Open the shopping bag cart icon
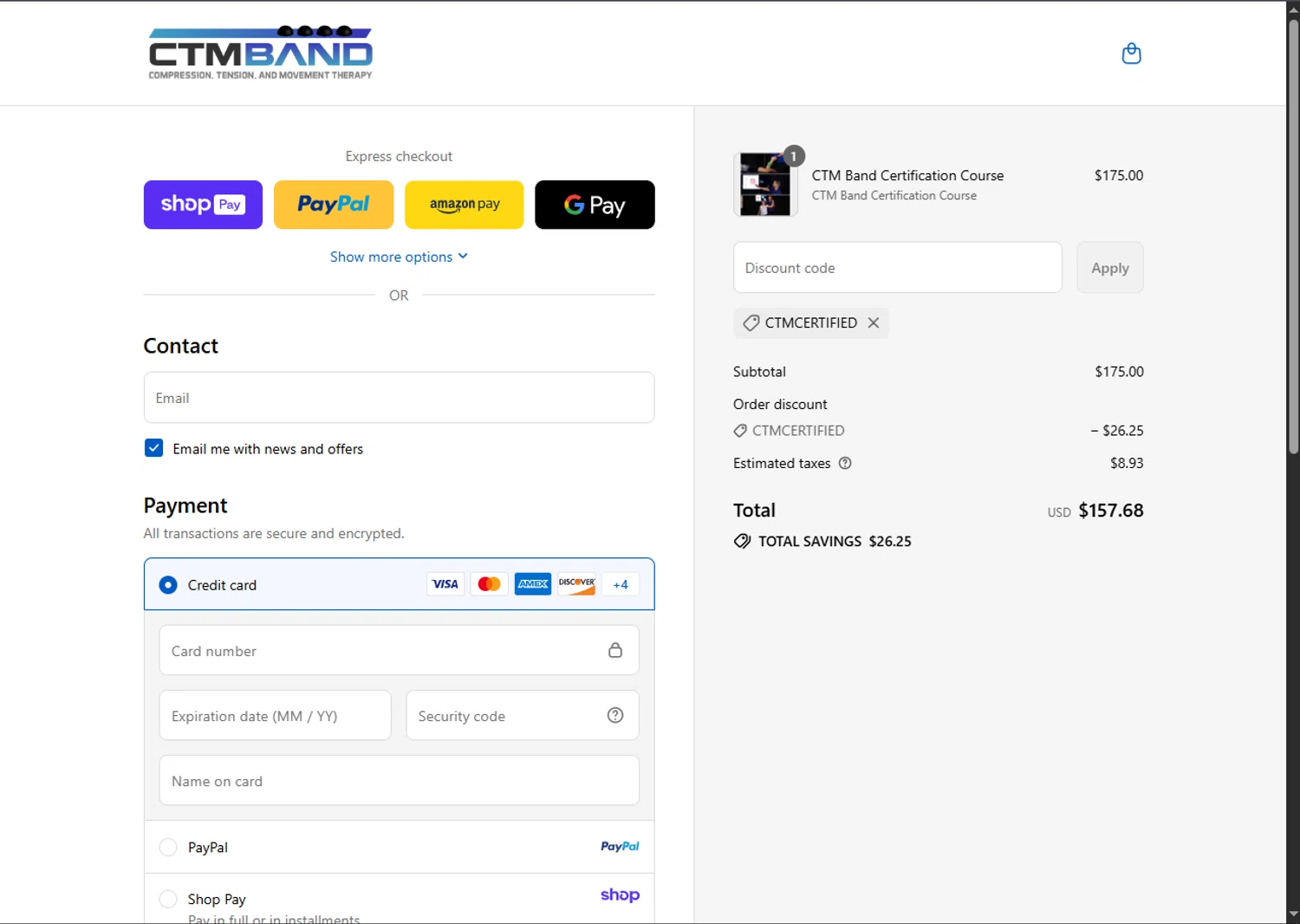This screenshot has width=1300, height=924. click(1131, 54)
